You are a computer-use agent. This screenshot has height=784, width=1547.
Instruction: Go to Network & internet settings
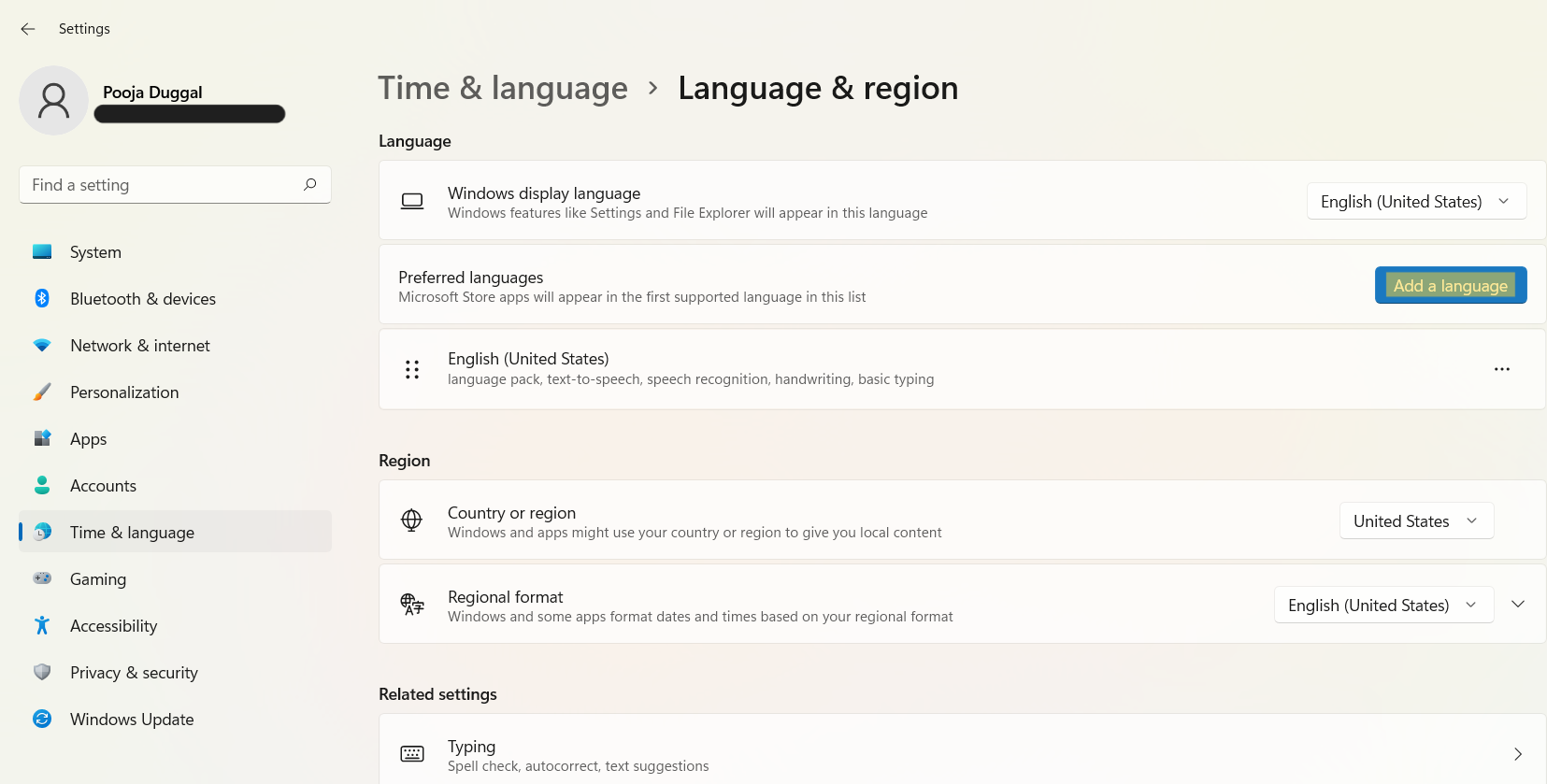140,346
